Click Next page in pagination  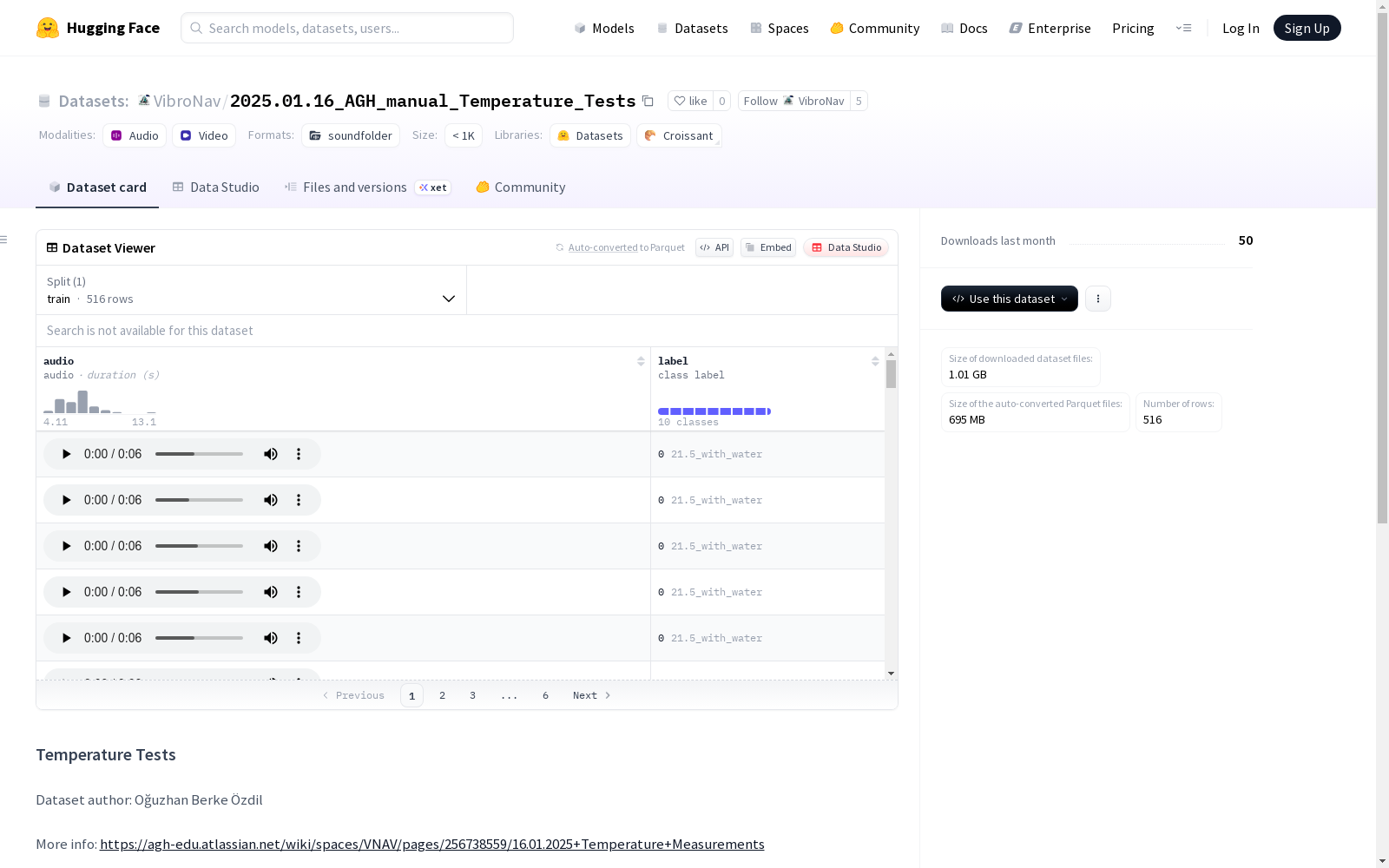click(x=591, y=695)
